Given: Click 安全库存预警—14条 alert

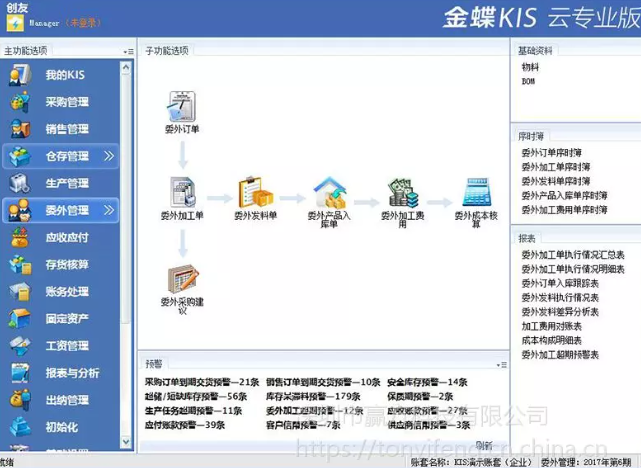Looking at the screenshot, I should pos(427,383).
